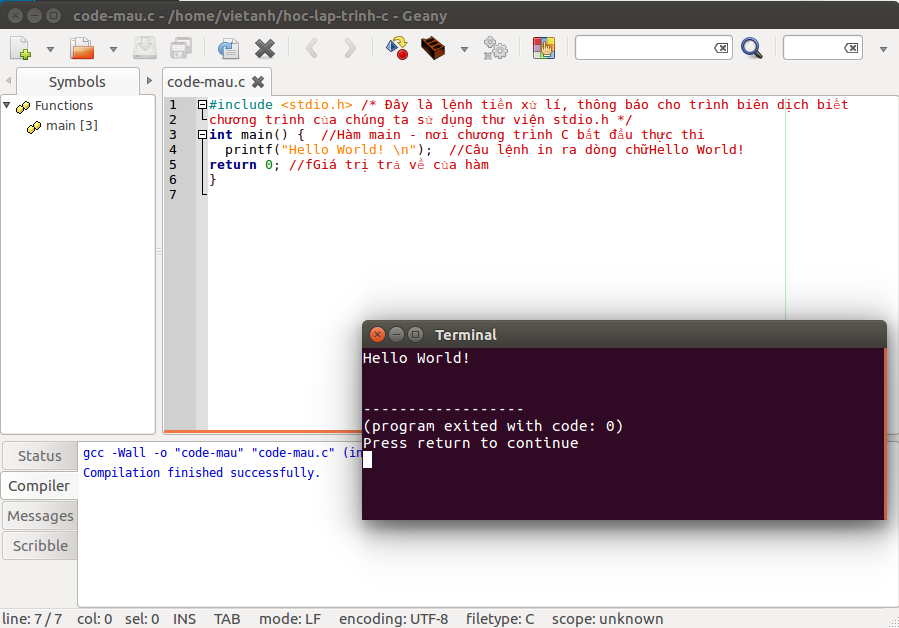Open the color chooser icon
This screenshot has height=628, width=899.
pyautogui.click(x=543, y=48)
